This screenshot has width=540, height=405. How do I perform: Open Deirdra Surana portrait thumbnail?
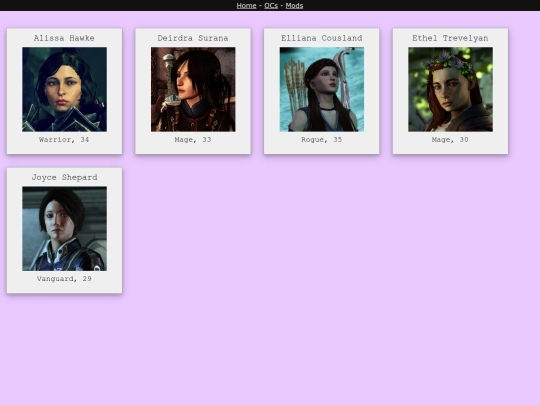click(193, 90)
